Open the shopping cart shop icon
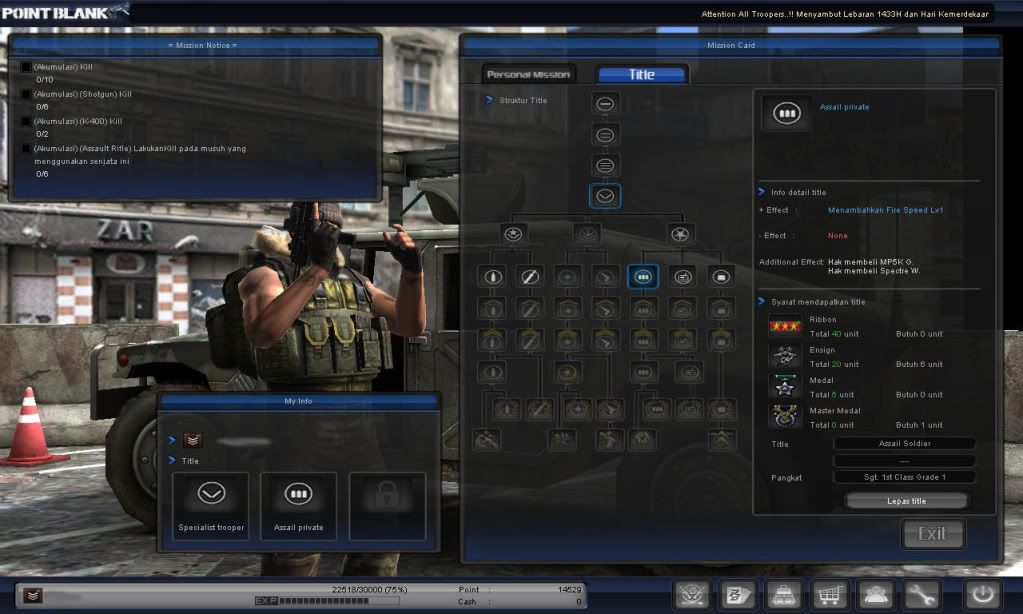 829,595
